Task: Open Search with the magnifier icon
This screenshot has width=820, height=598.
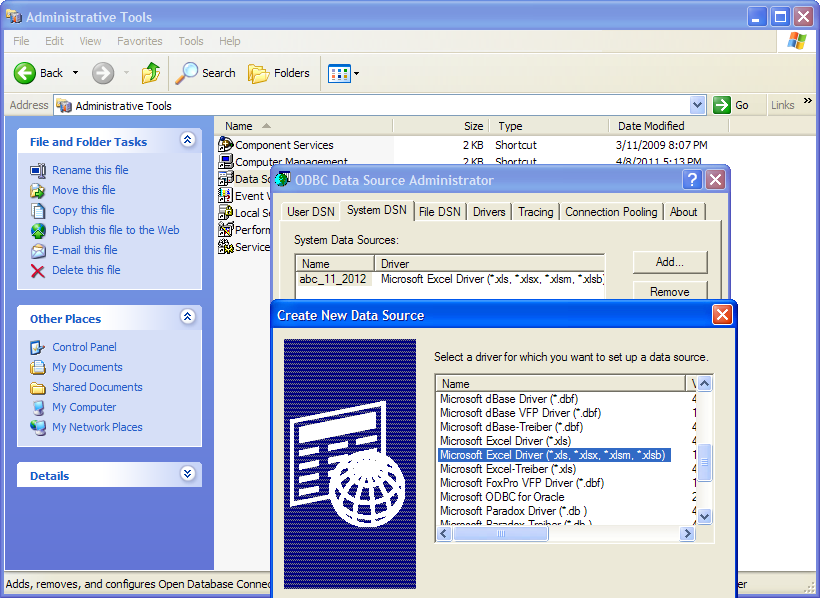Action: 187,73
